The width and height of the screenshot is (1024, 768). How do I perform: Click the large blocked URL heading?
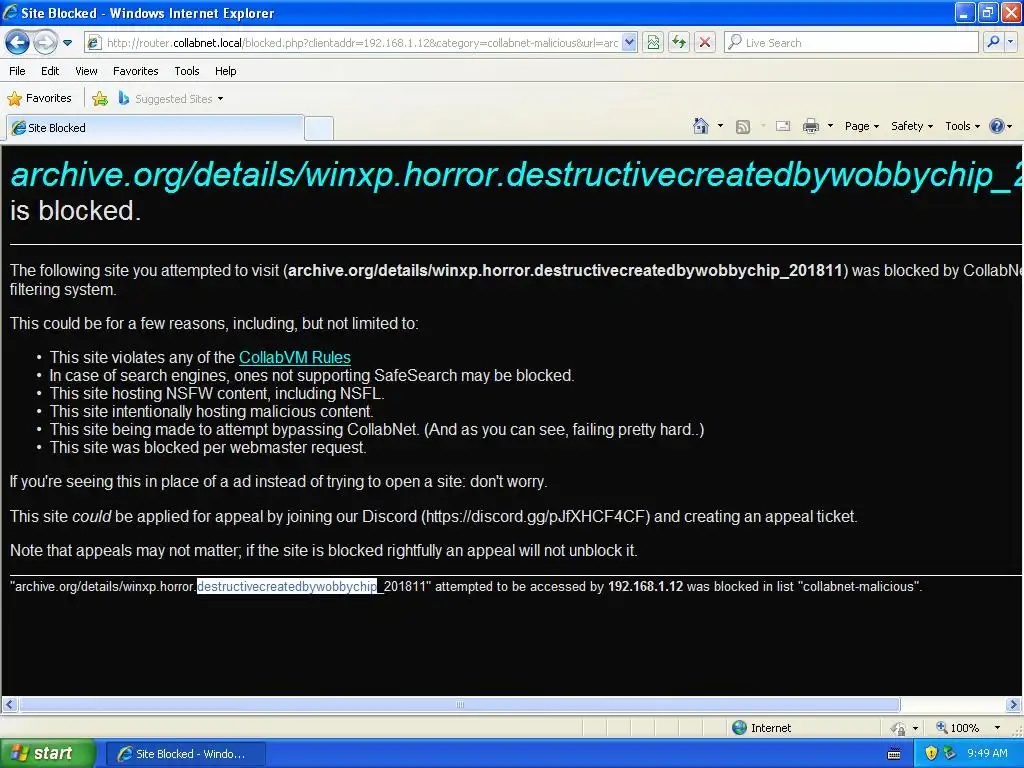pos(517,175)
